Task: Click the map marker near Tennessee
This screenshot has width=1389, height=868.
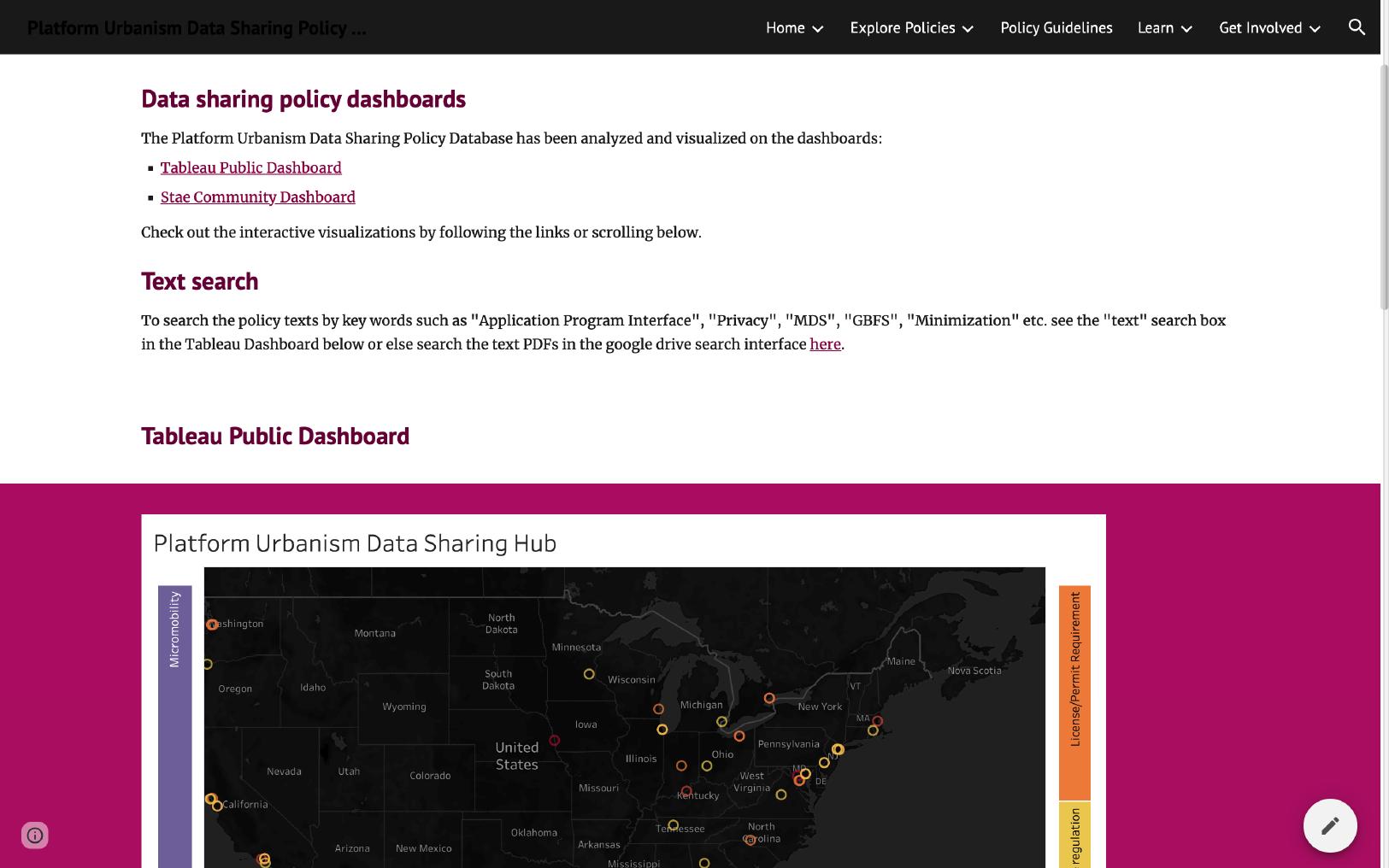Action: (674, 825)
